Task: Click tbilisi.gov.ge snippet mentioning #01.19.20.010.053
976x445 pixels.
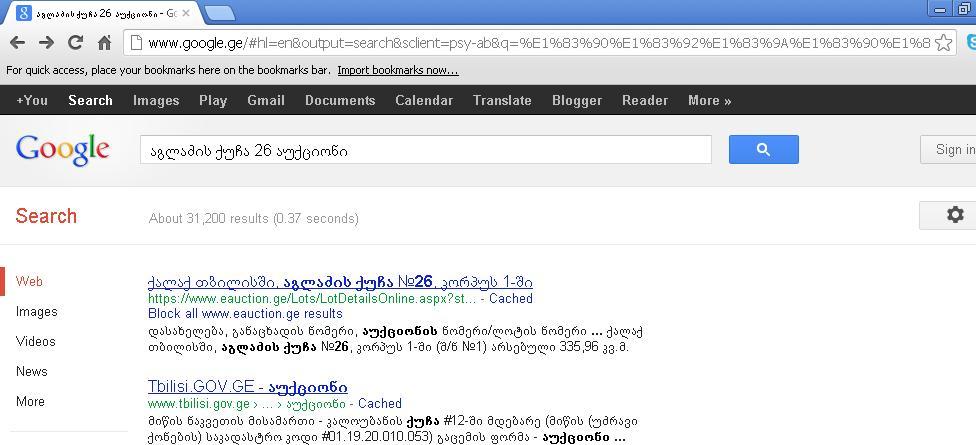Action: 393,429
